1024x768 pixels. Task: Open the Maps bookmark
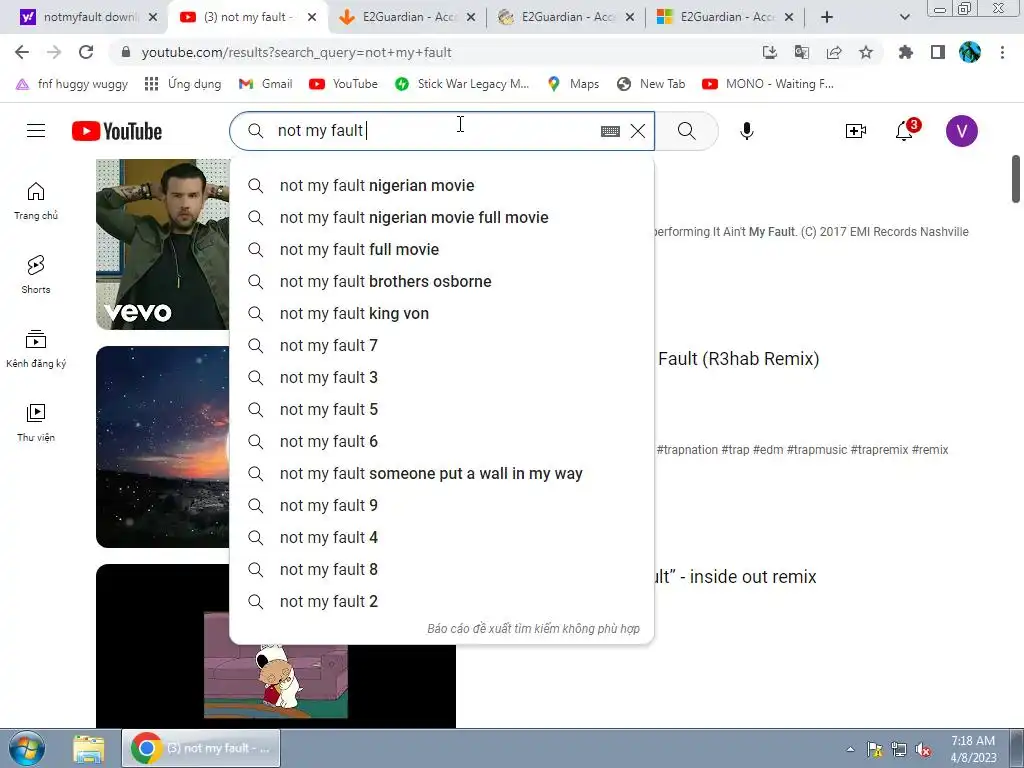pos(573,84)
